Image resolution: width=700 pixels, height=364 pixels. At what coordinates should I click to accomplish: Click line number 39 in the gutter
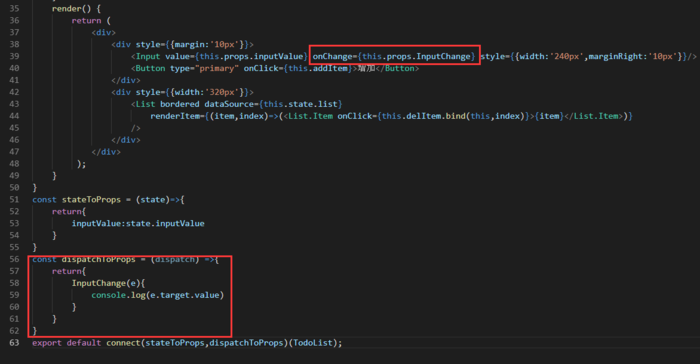[14, 56]
